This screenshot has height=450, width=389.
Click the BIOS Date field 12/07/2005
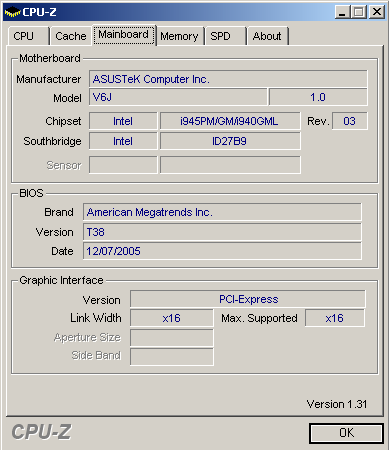click(x=222, y=251)
